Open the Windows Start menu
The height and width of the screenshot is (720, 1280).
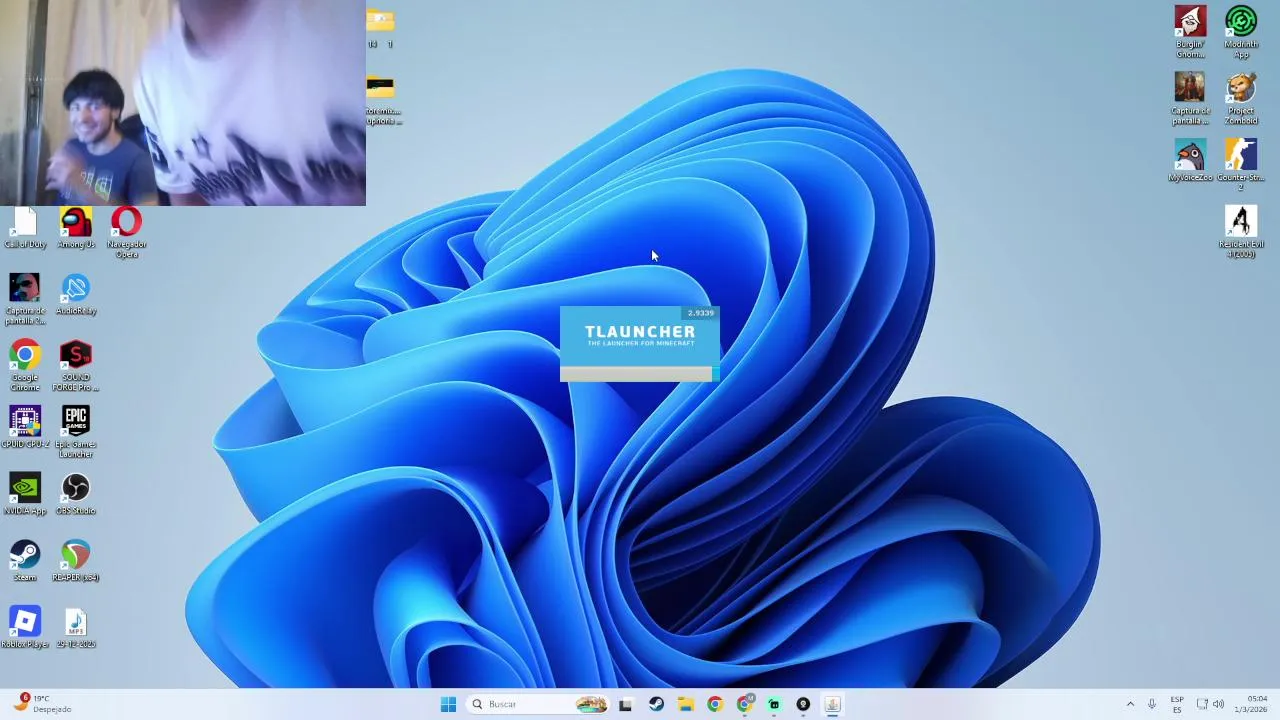(x=448, y=704)
